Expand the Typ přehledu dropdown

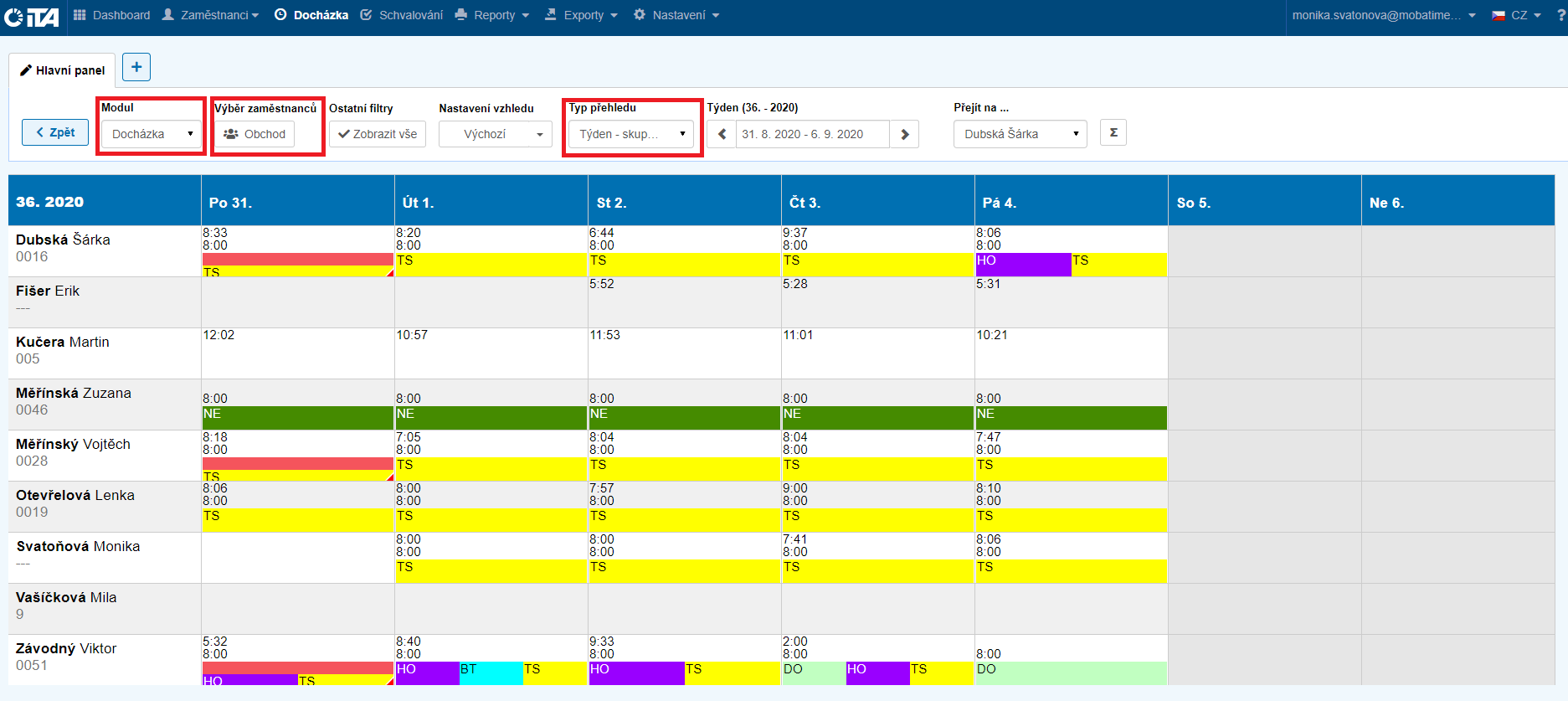(x=631, y=134)
